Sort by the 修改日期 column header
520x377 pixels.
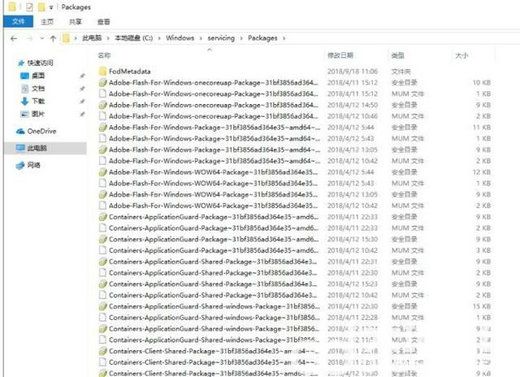coord(340,55)
